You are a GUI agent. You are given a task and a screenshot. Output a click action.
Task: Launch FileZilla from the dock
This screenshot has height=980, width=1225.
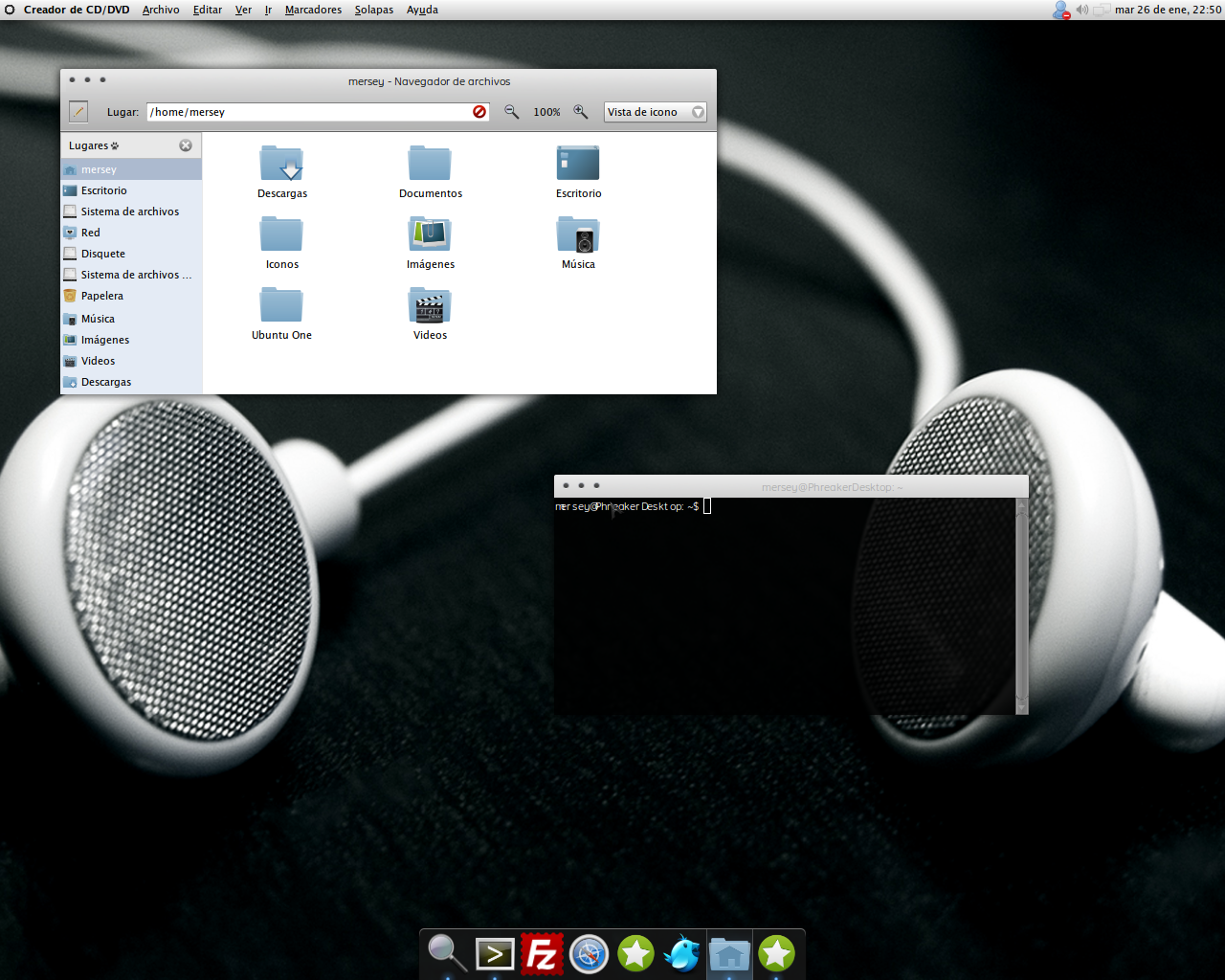(542, 954)
